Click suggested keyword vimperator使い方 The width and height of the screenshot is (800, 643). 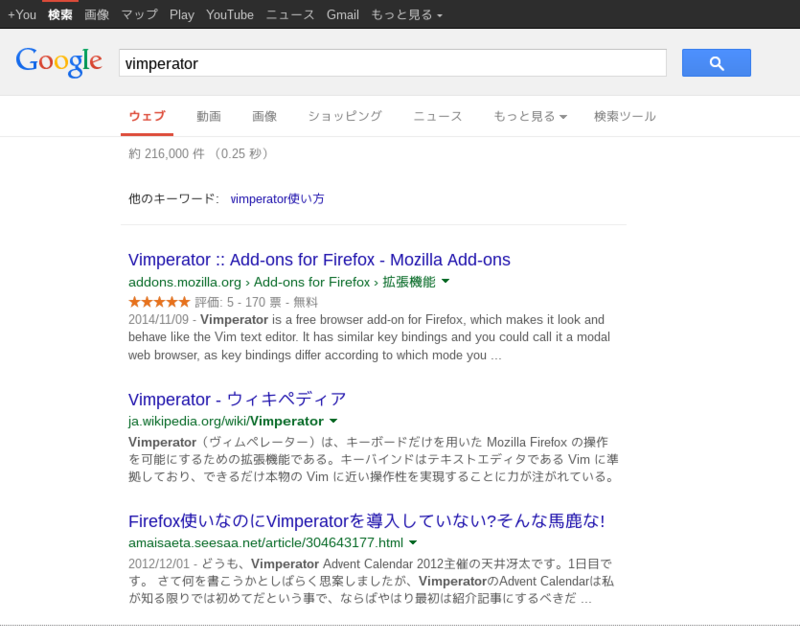pyautogui.click(x=277, y=199)
